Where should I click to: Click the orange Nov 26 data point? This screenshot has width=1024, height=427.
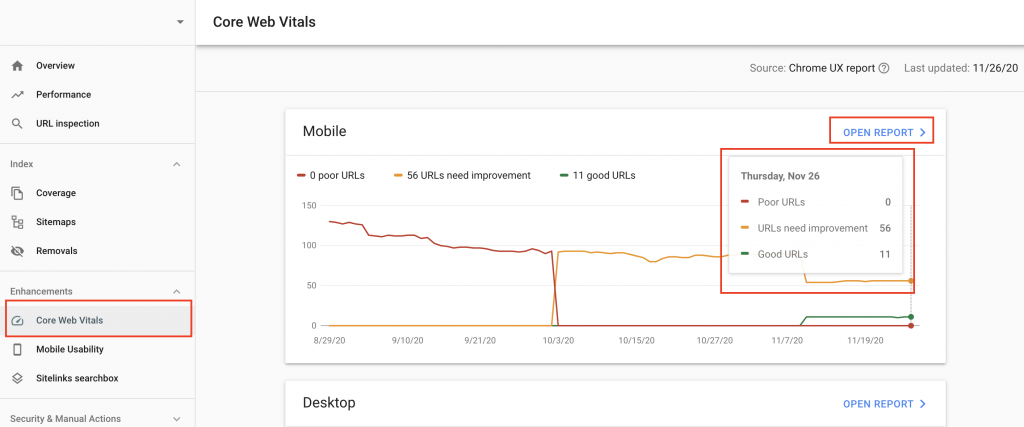point(911,281)
